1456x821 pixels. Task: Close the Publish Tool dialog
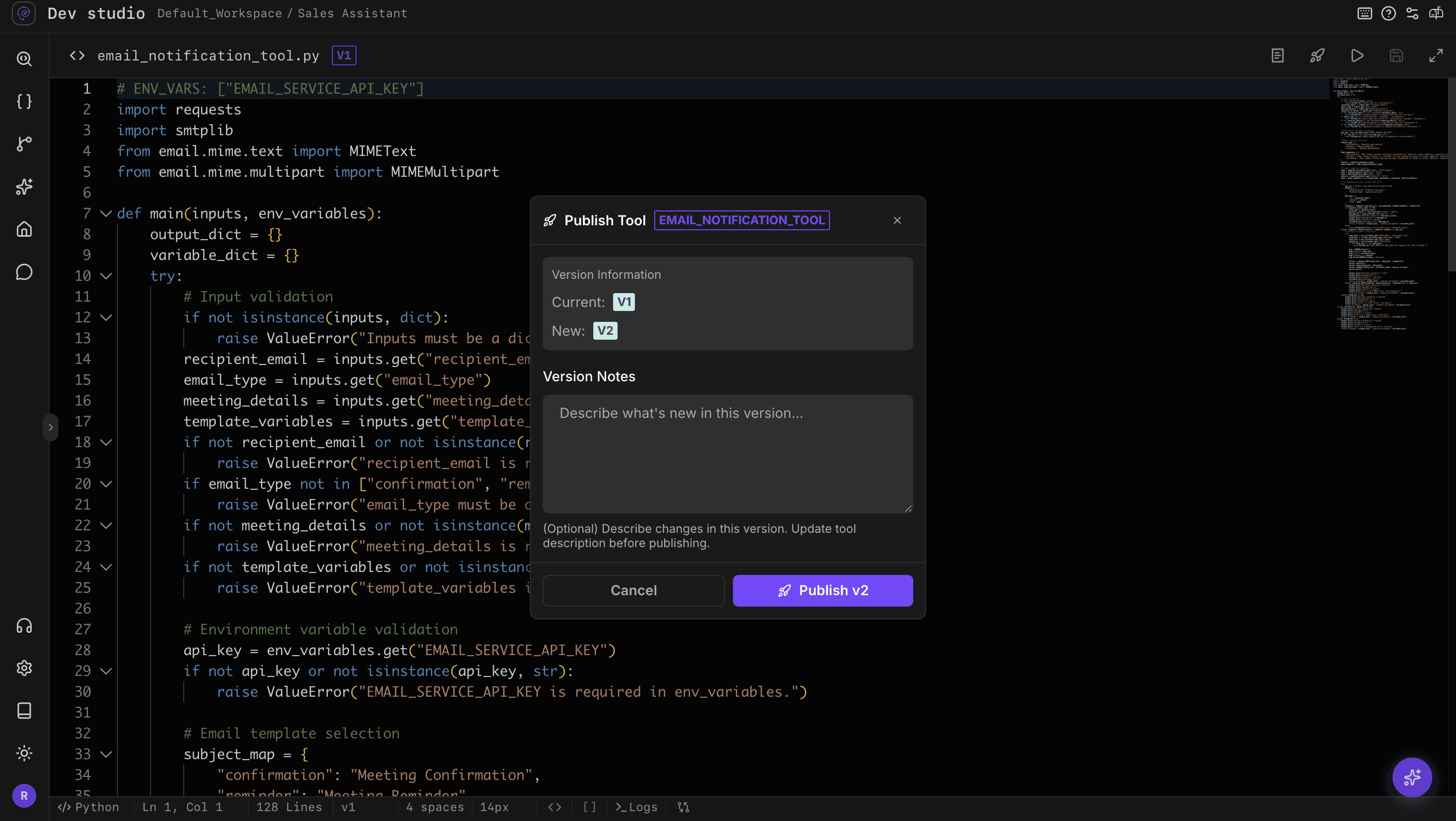[x=897, y=220]
